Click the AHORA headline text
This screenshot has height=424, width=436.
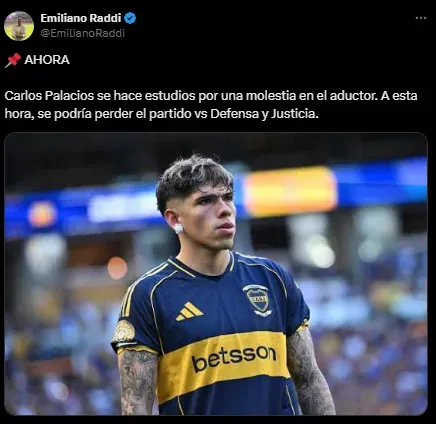[x=47, y=60]
